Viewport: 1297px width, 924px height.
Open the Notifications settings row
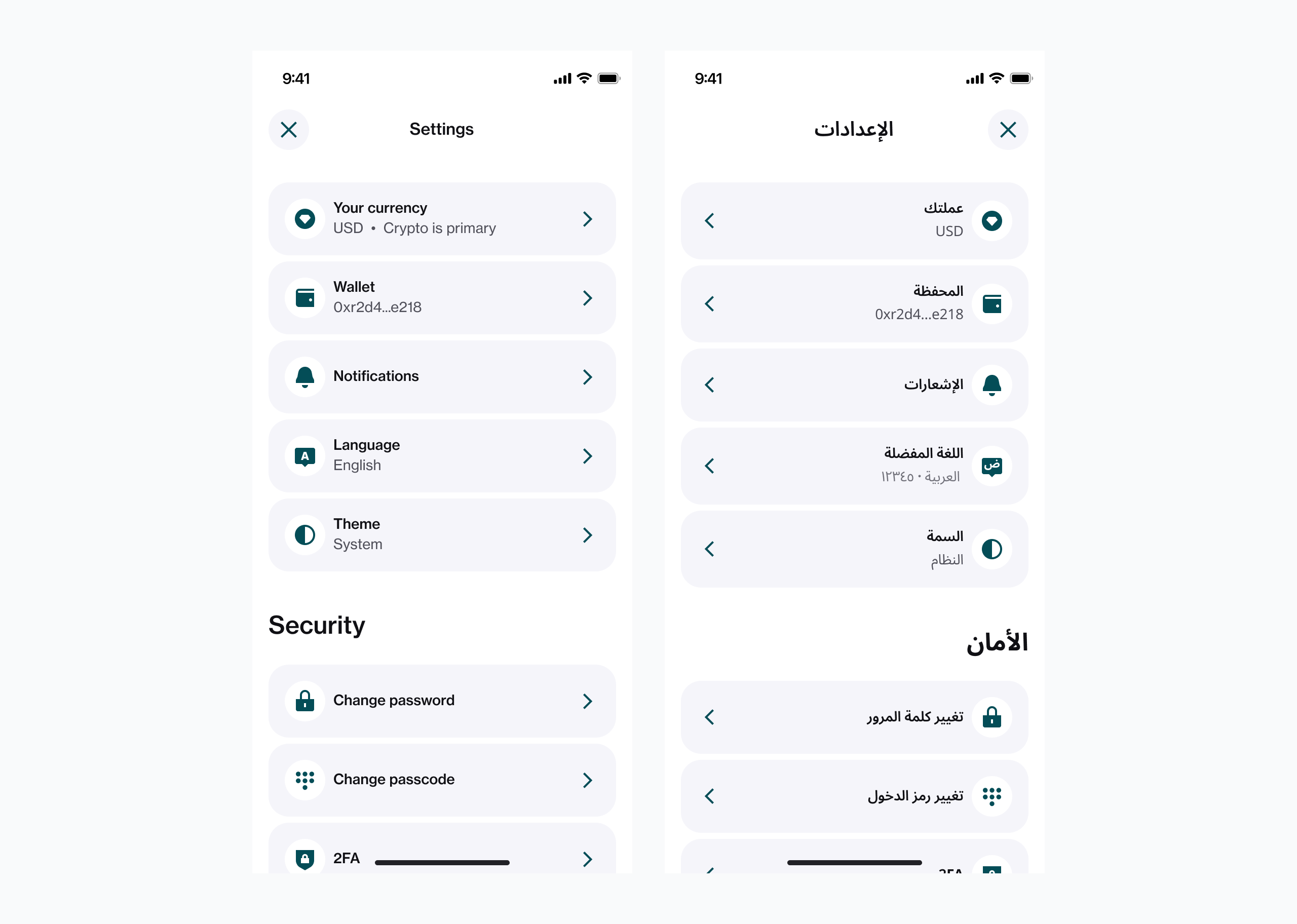[442, 377]
